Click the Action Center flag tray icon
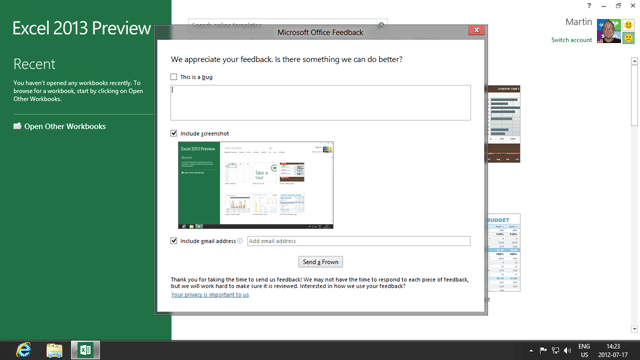Image resolution: width=640 pixels, height=360 pixels. click(x=543, y=350)
